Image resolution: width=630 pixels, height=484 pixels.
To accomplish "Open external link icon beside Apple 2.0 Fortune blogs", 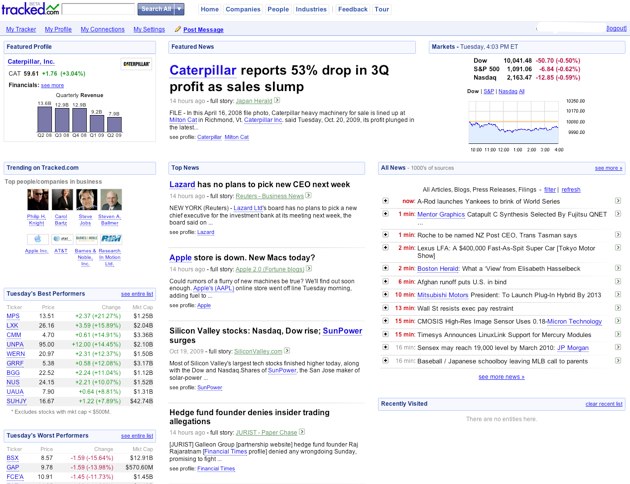I will pos(309,269).
